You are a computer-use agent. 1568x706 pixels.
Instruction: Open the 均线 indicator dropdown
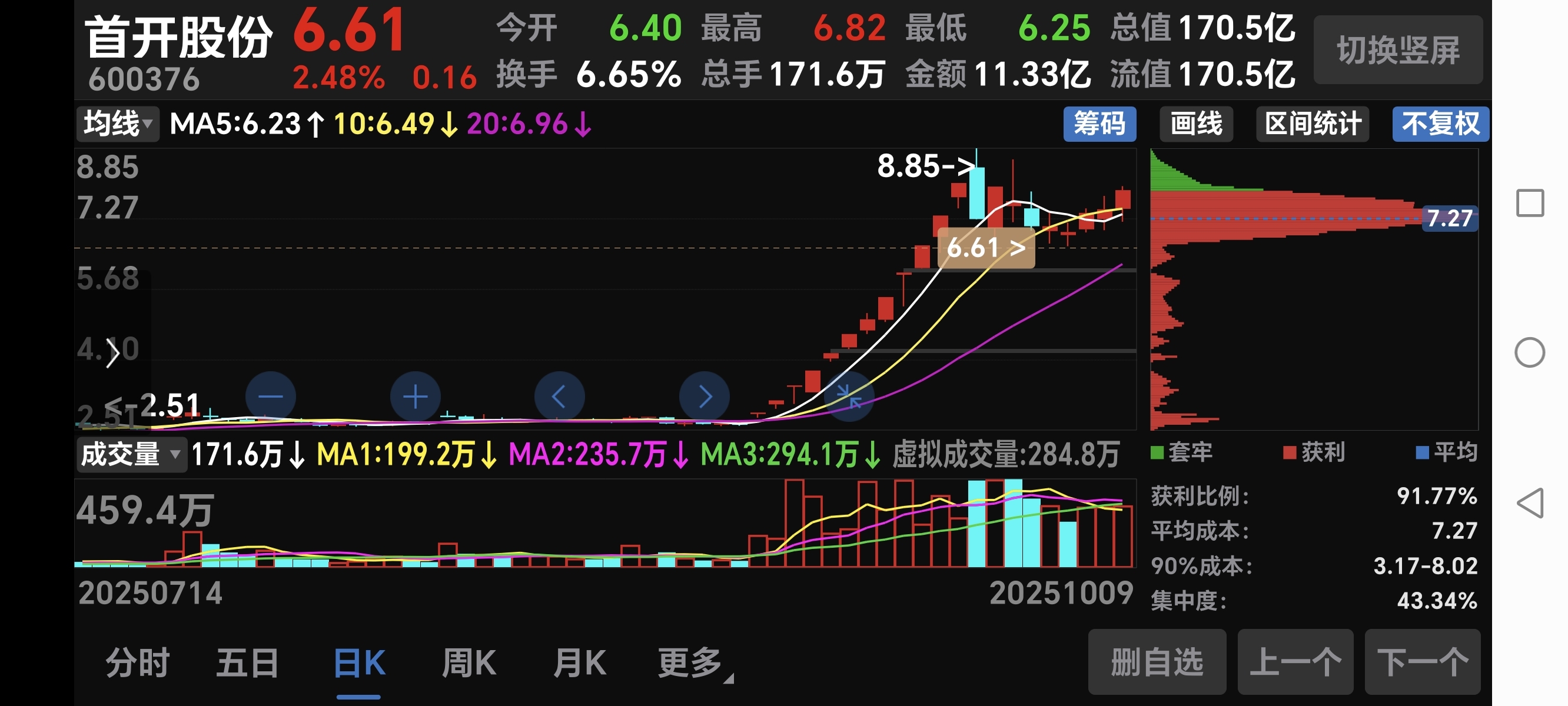coord(118,124)
